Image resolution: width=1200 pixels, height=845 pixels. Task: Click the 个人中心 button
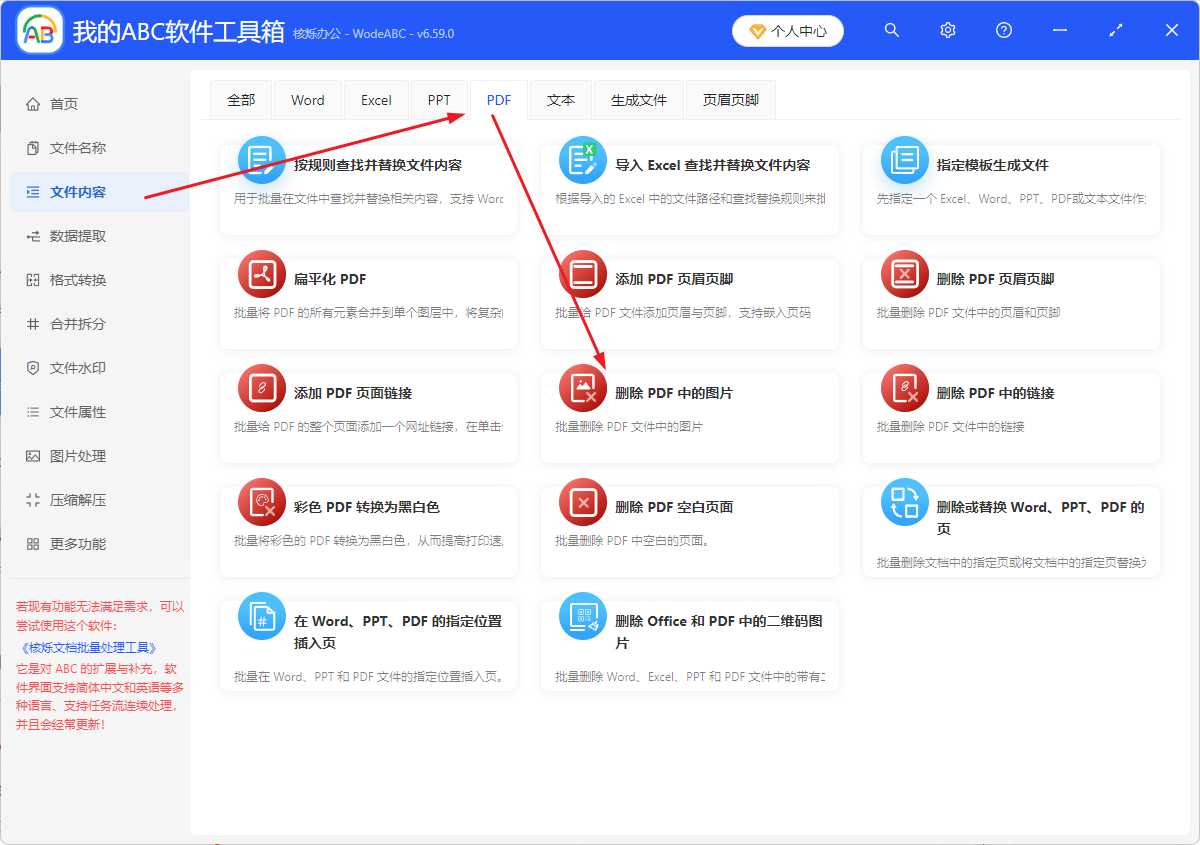[x=787, y=30]
